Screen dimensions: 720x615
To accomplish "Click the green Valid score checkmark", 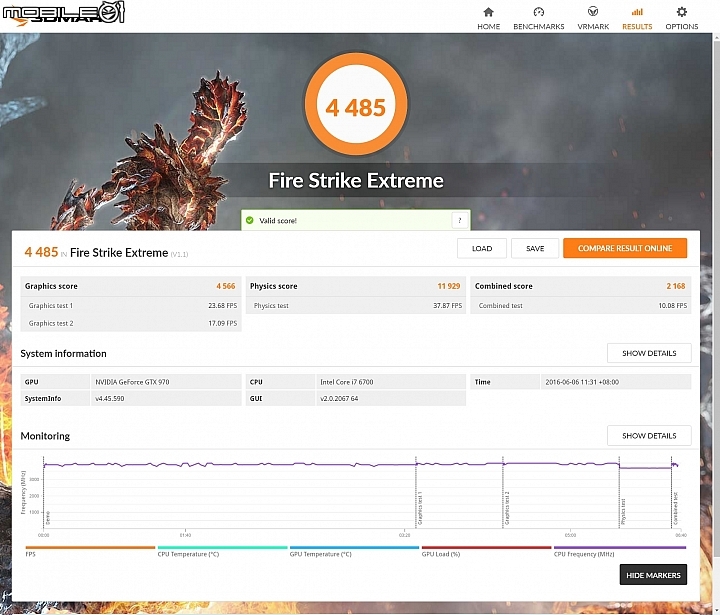I will (249, 220).
